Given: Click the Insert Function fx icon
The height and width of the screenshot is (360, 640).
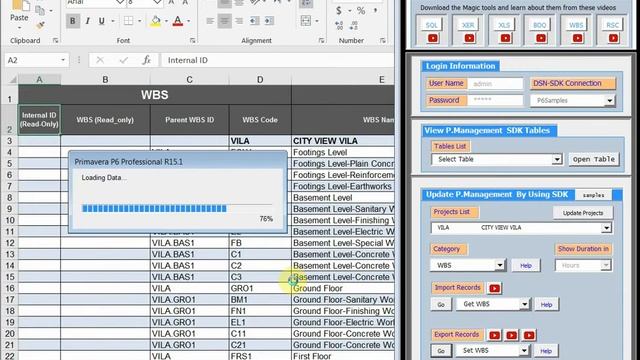Looking at the screenshot, I should click(x=146, y=60).
